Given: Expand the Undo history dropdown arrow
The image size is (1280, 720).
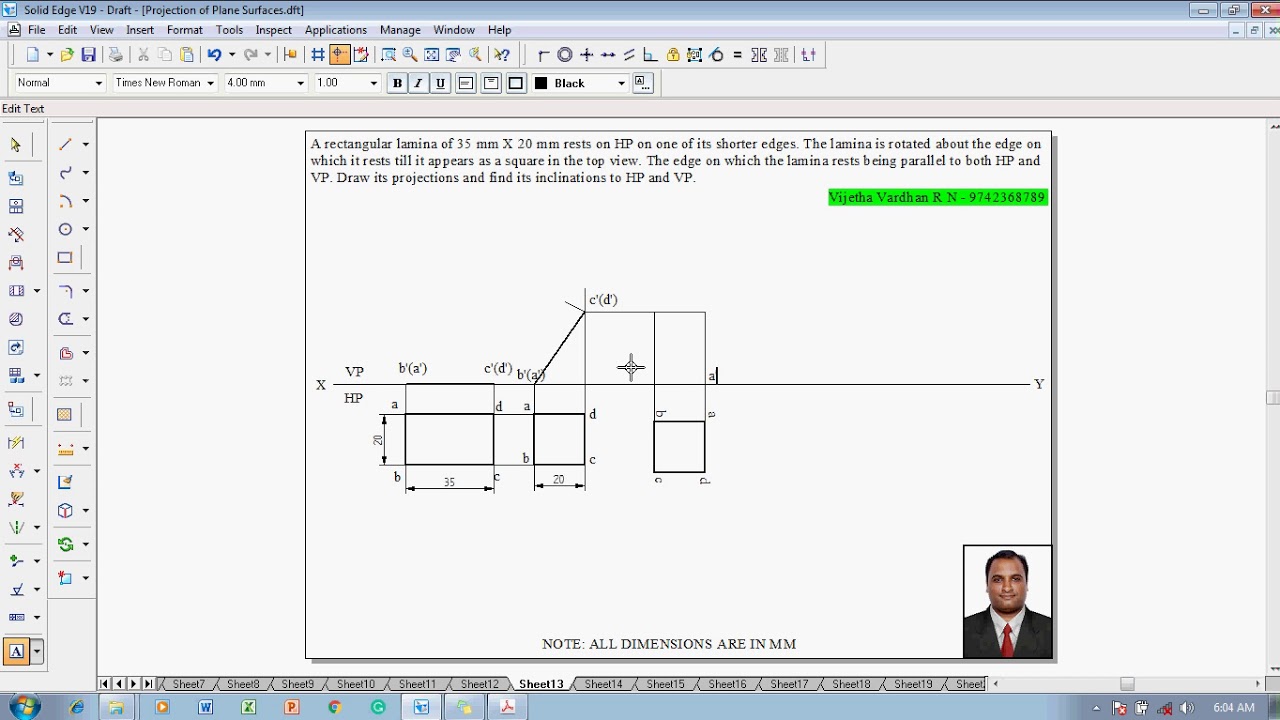Looking at the screenshot, I should (232, 55).
